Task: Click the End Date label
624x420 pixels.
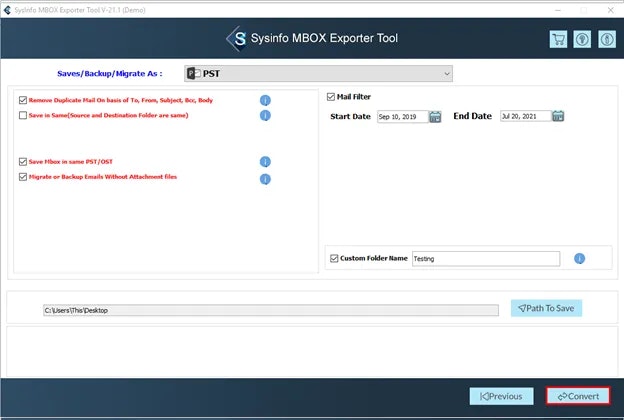Action: pos(472,116)
